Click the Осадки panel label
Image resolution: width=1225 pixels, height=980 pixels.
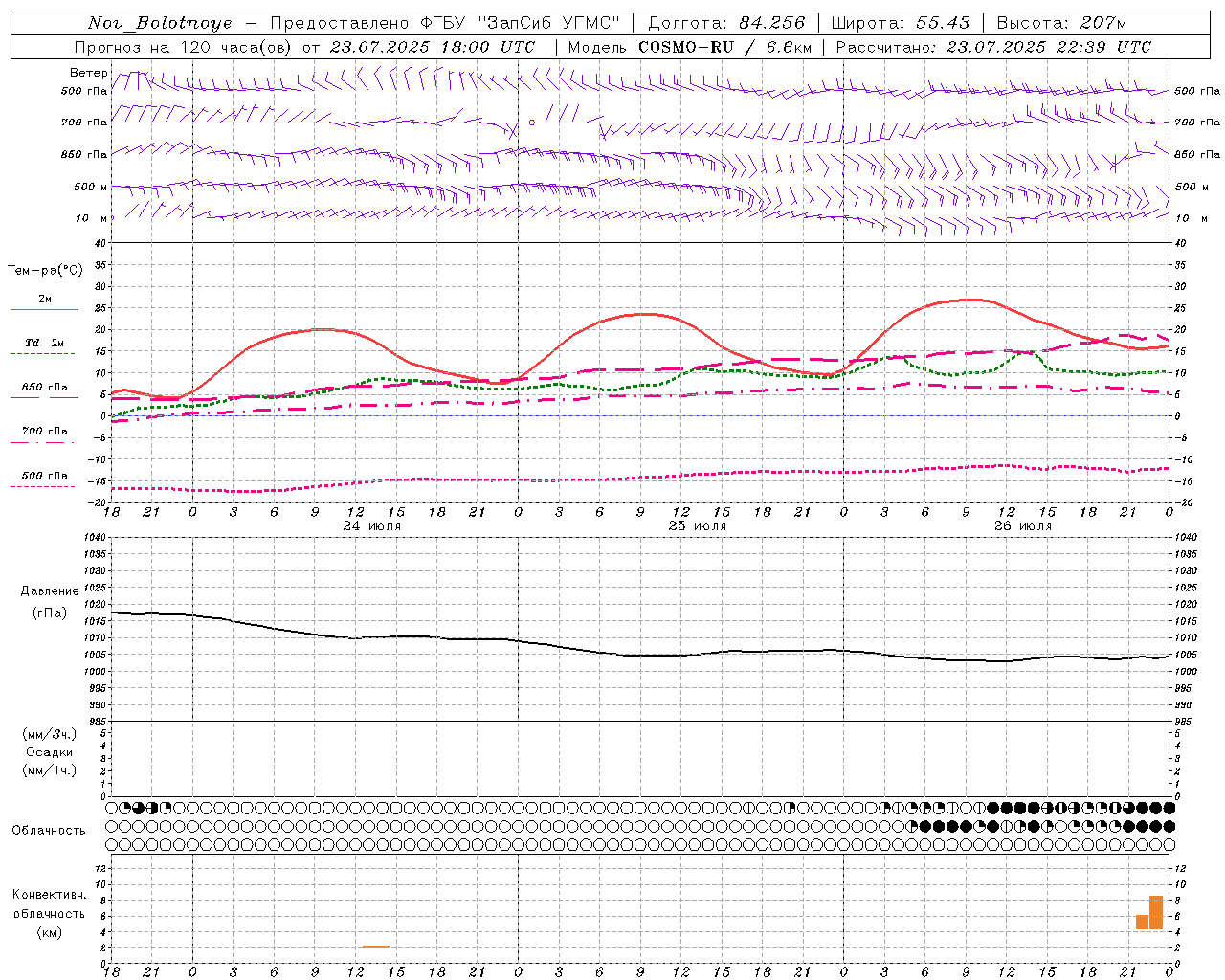[x=49, y=752]
